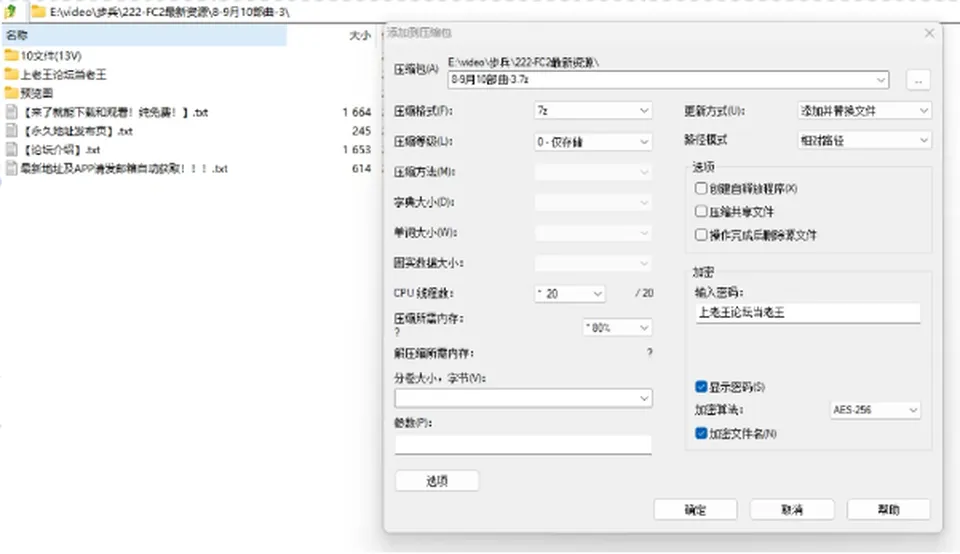Viewport: 960px width, 554px height.
Task: Click the 选项 button
Action: (437, 481)
